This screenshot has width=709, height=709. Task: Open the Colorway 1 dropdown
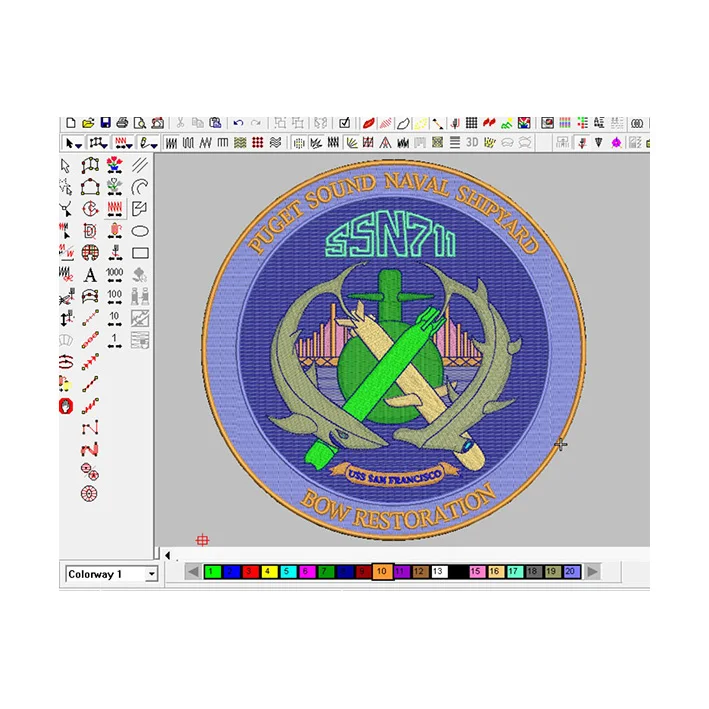pos(151,574)
